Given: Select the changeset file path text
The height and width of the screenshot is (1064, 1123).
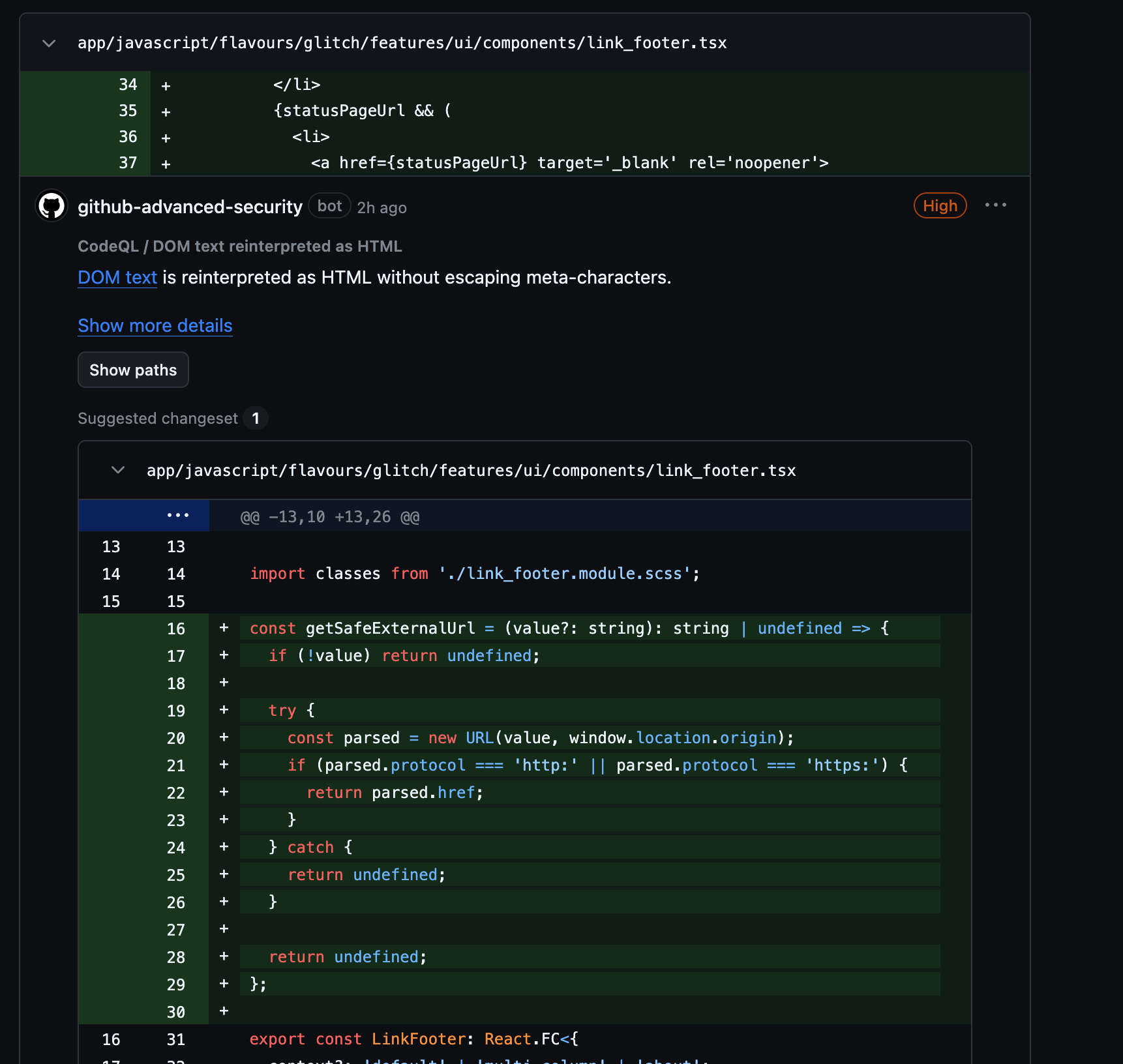Looking at the screenshot, I should [x=471, y=471].
